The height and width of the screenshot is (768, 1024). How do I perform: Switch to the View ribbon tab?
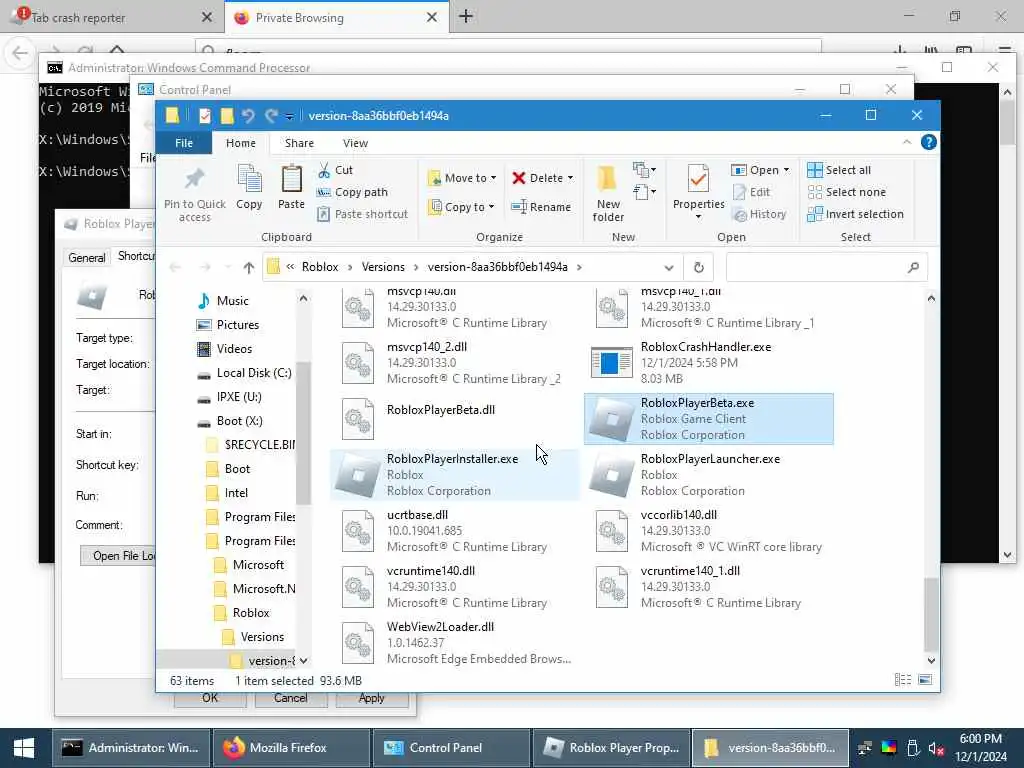point(355,143)
